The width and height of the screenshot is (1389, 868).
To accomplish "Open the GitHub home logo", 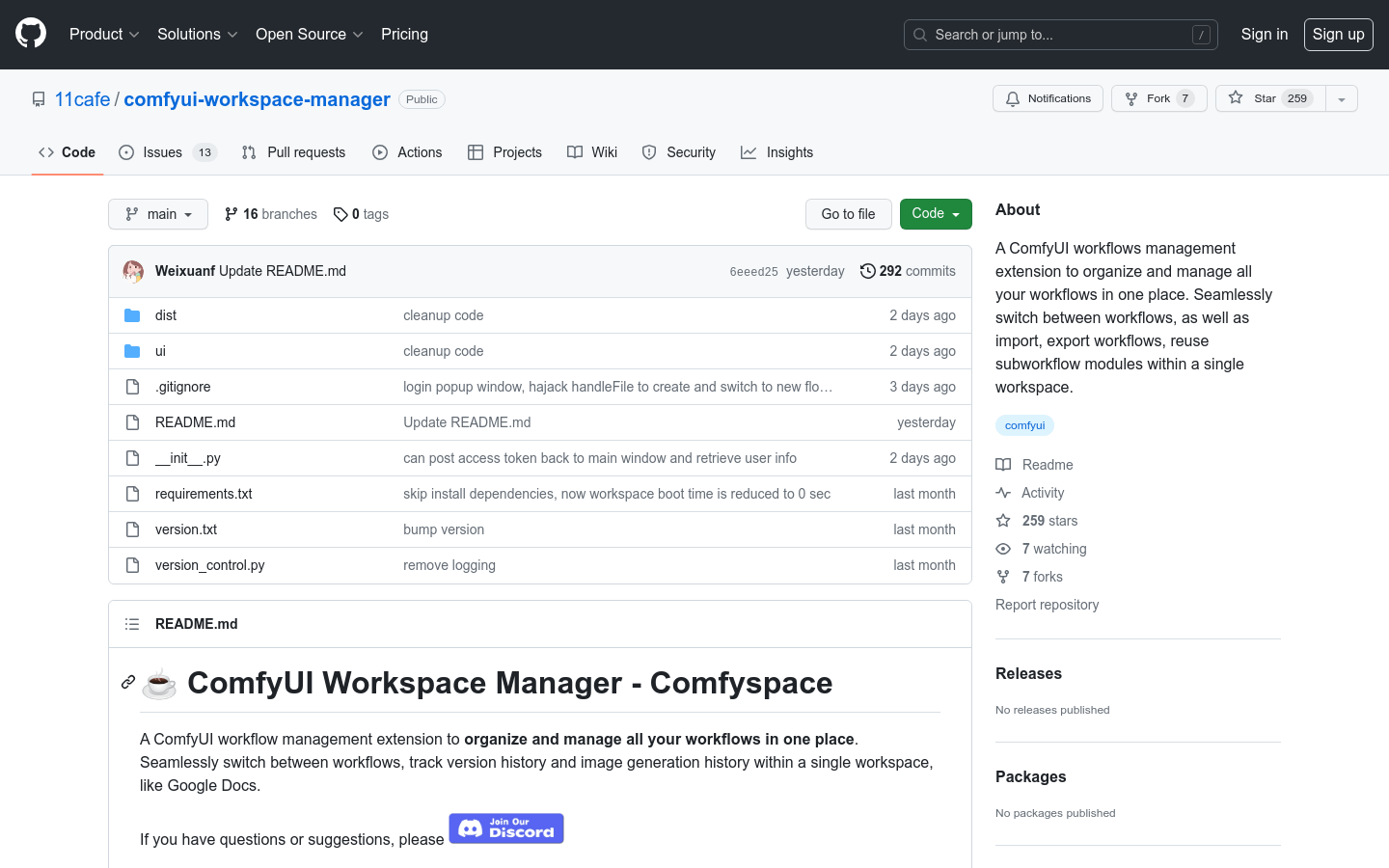I will coord(31,34).
